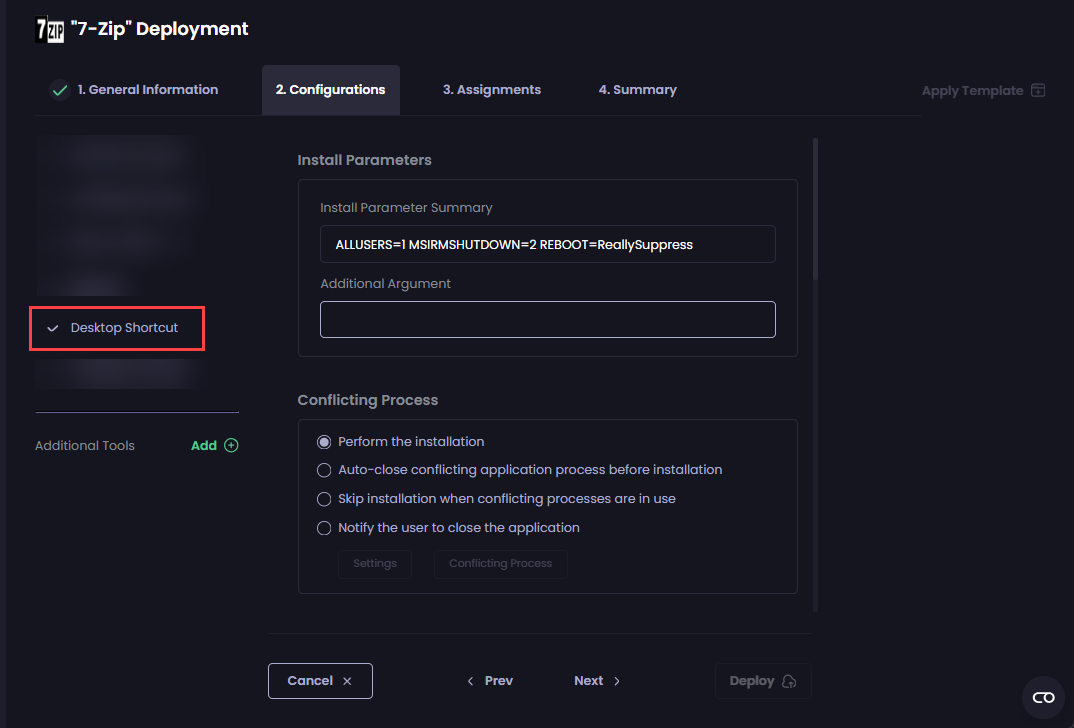The width and height of the screenshot is (1074, 728).
Task: Click the X icon inside the Cancel button
Action: coord(347,680)
